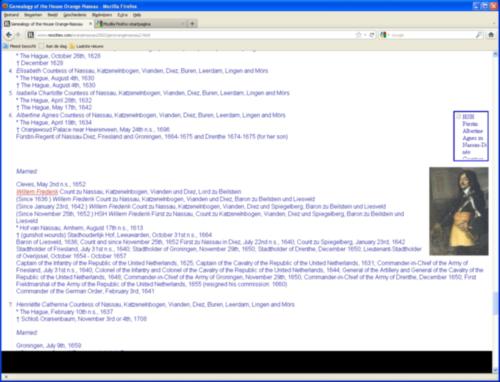Open the Bladwijzers menu
This screenshot has height=382, width=500.
[x=102, y=15]
